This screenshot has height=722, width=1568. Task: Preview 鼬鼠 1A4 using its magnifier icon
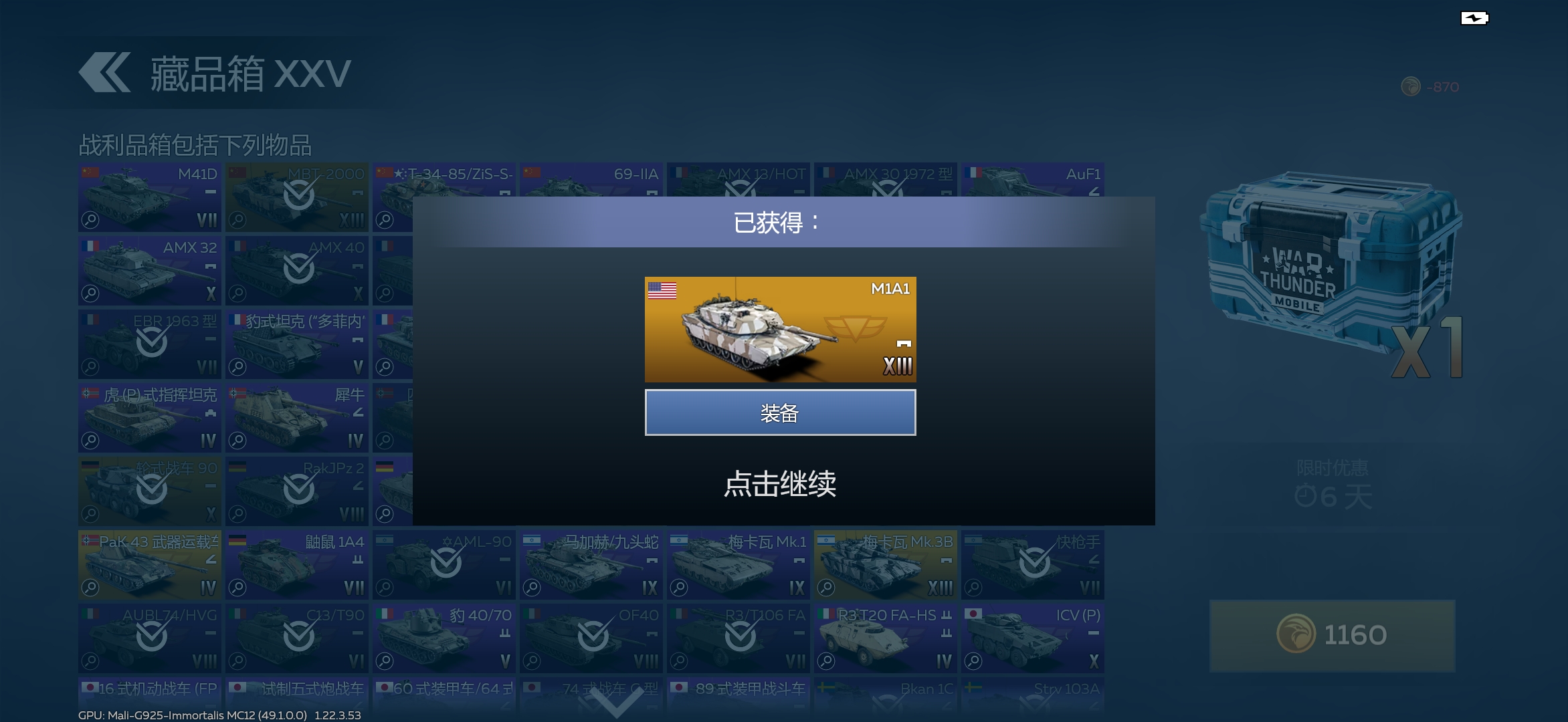237,588
